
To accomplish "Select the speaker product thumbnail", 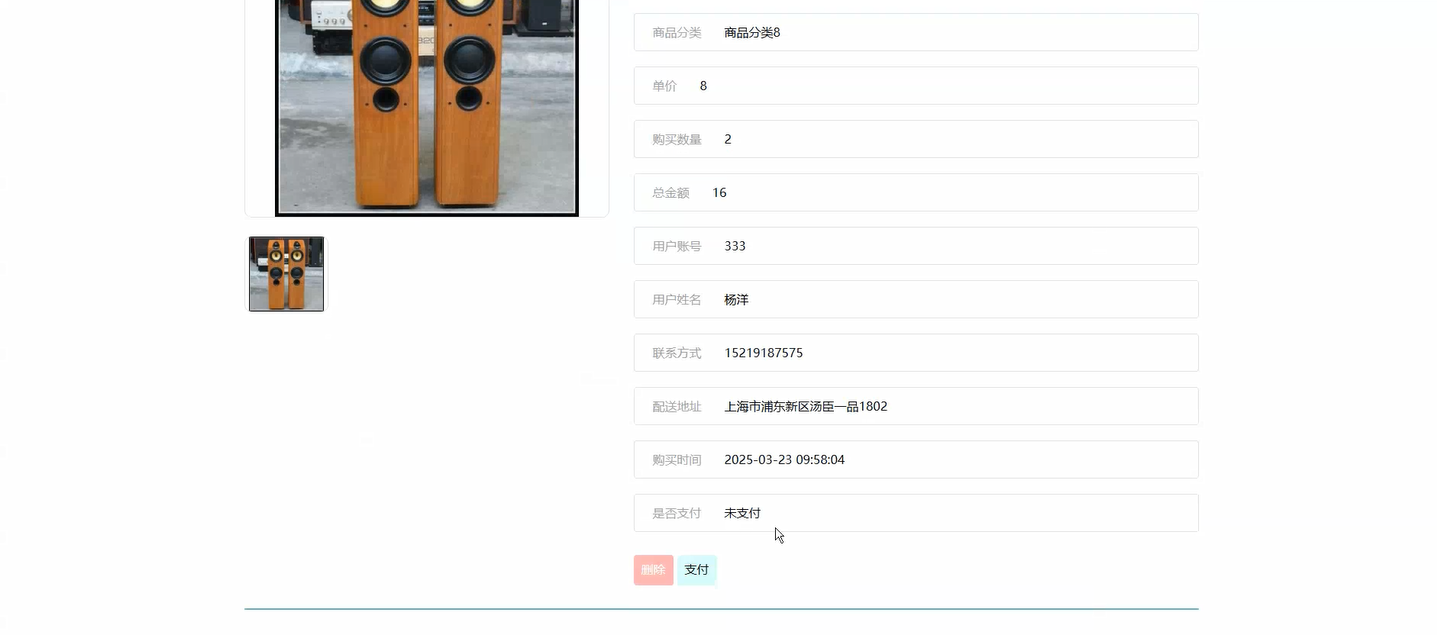I will [286, 273].
